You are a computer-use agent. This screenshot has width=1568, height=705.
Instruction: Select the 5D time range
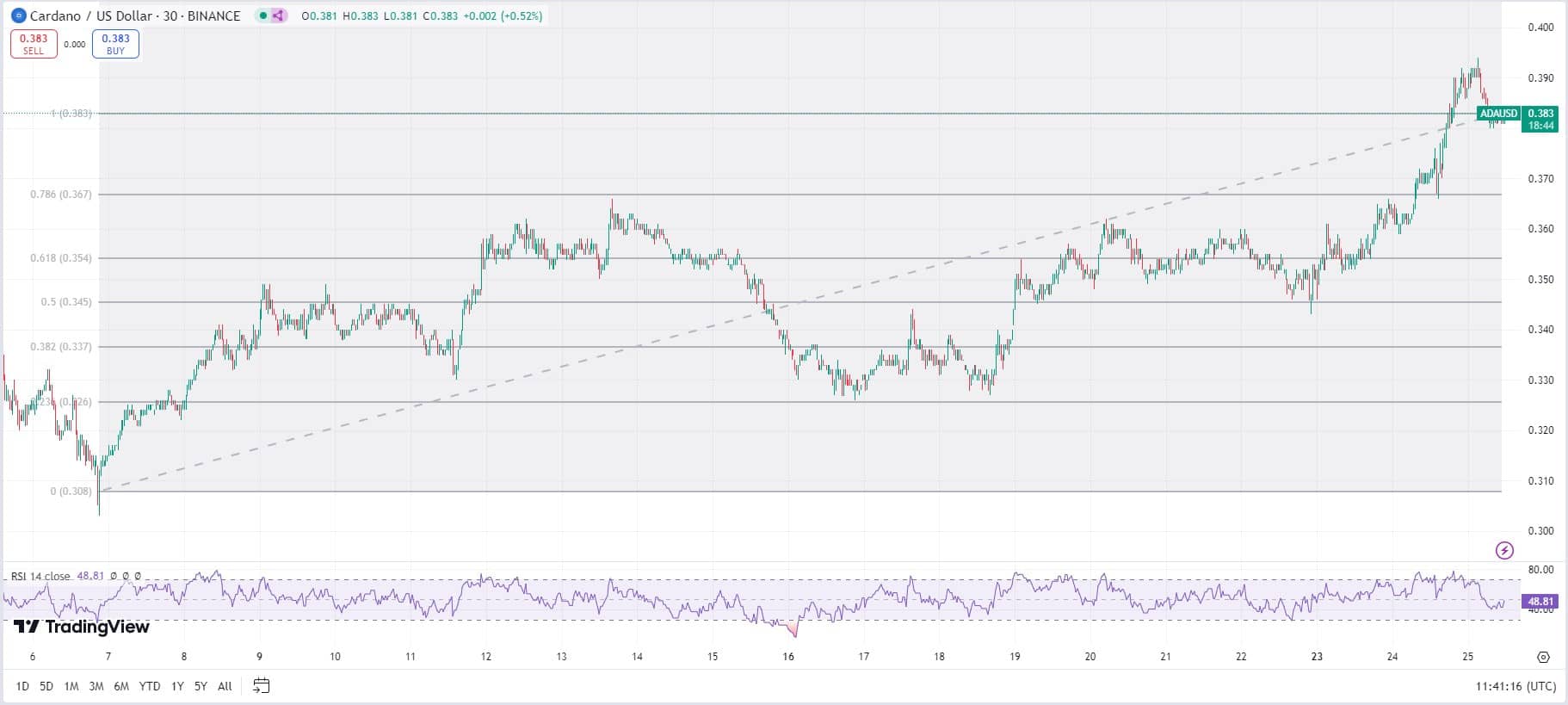pos(46,686)
